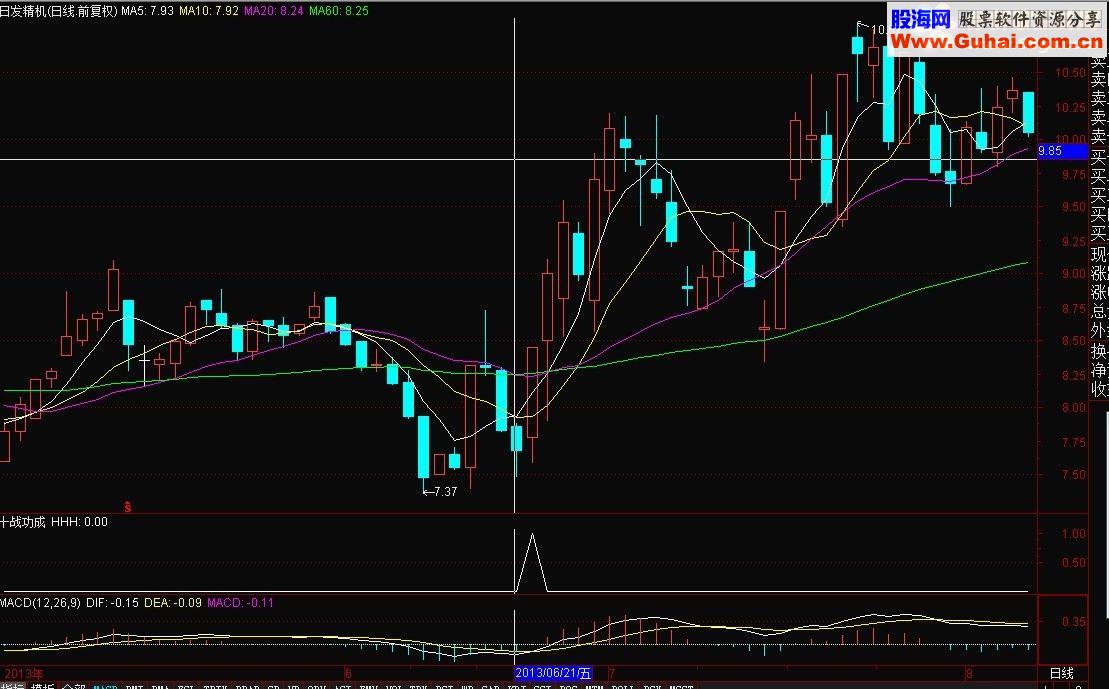Viewport: 1109px width, 689px height.
Task: Click the 0.35 axis label in MACD panel
Action: [1074, 621]
